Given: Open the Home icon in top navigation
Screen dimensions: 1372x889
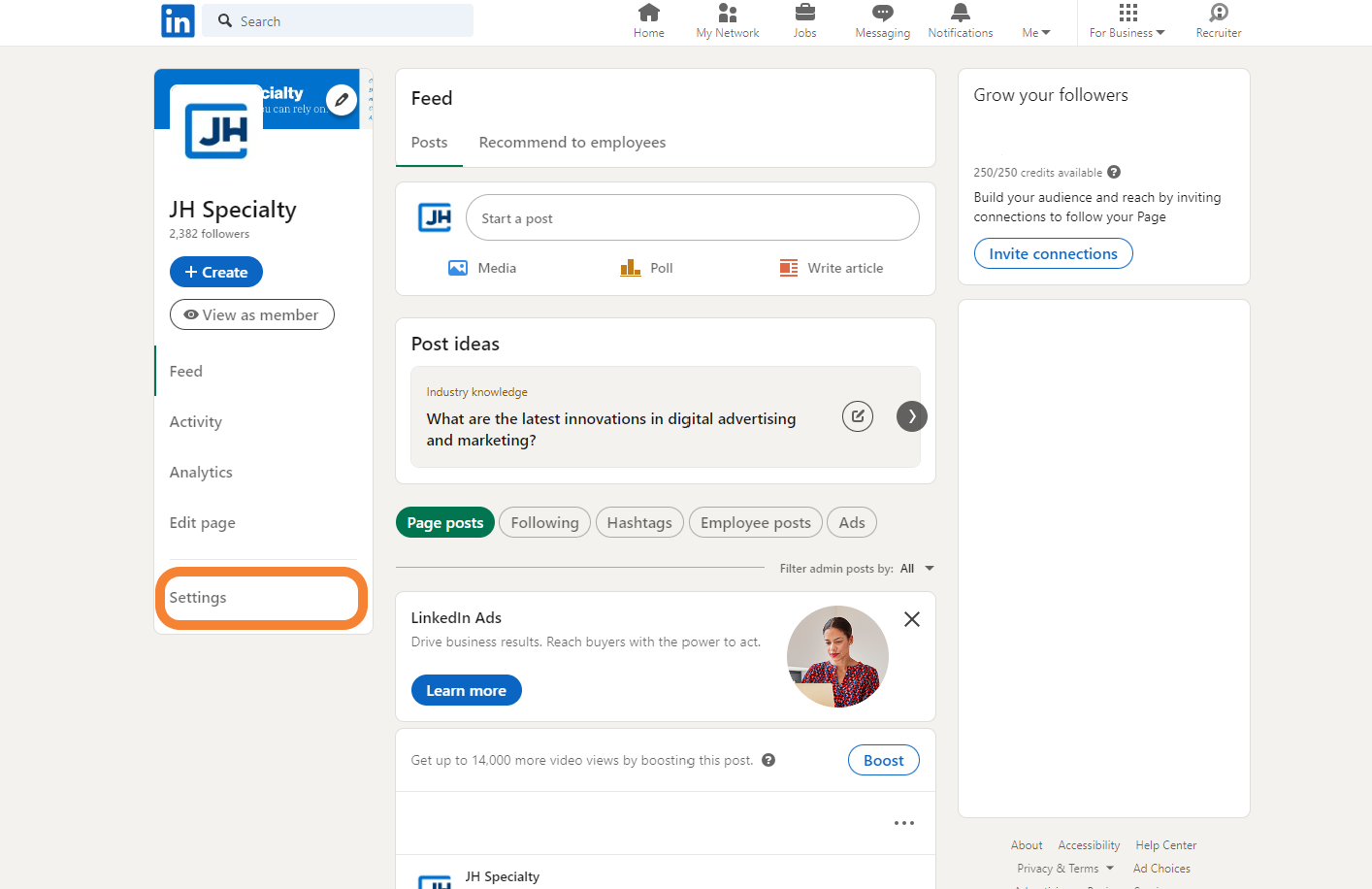Looking at the screenshot, I should 649,13.
